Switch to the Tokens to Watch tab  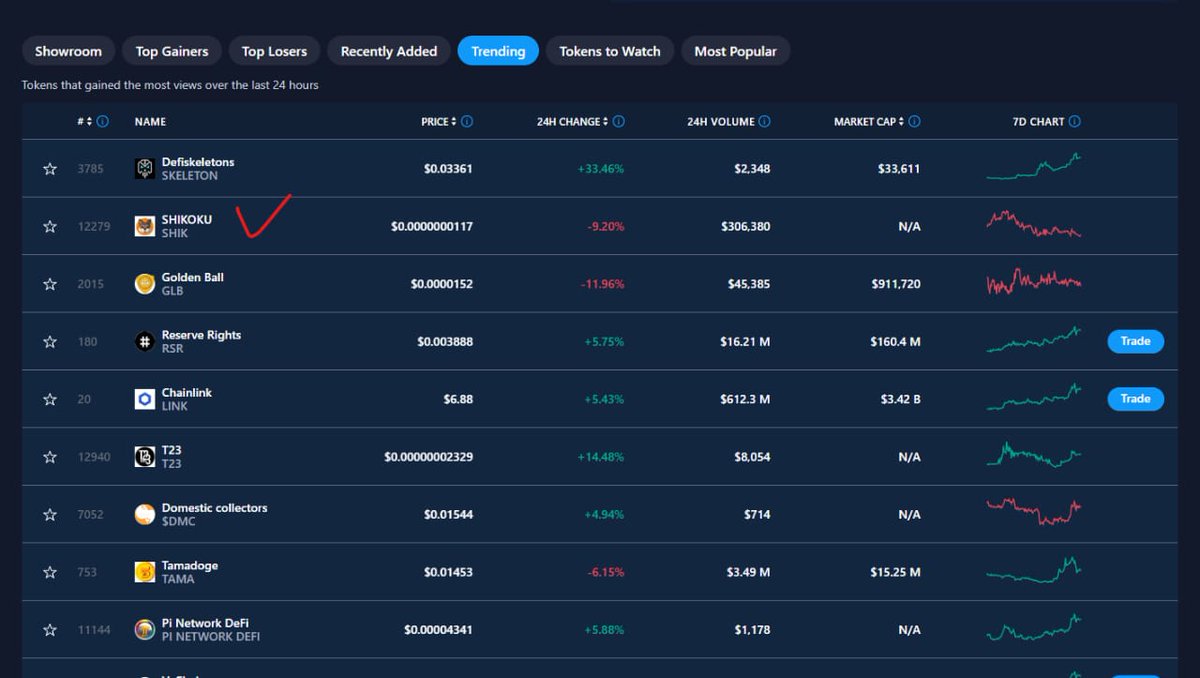pos(610,51)
